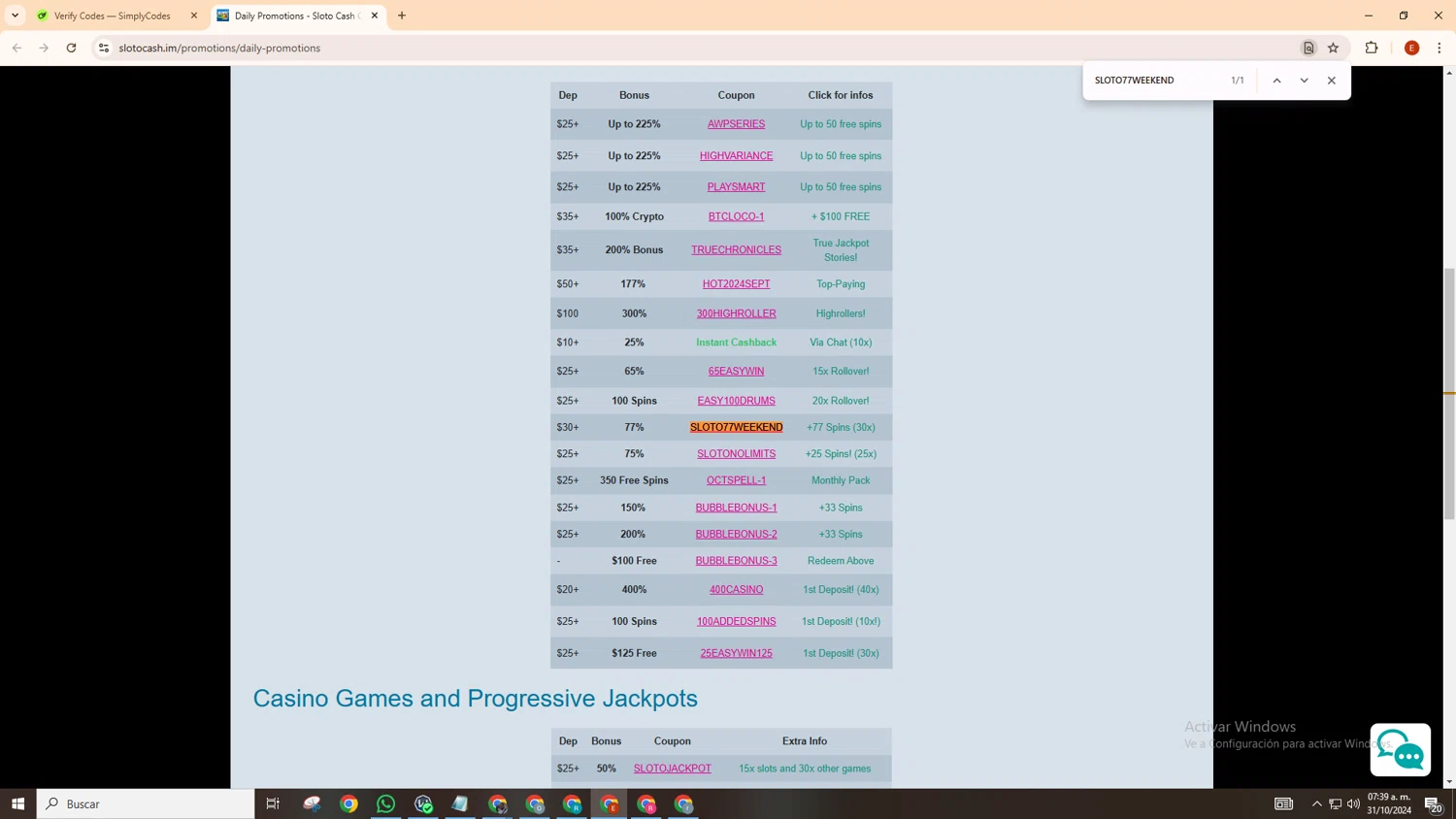The image size is (1456, 819).
Task: Open the HOT2024SEPT coupon link
Action: [736, 283]
